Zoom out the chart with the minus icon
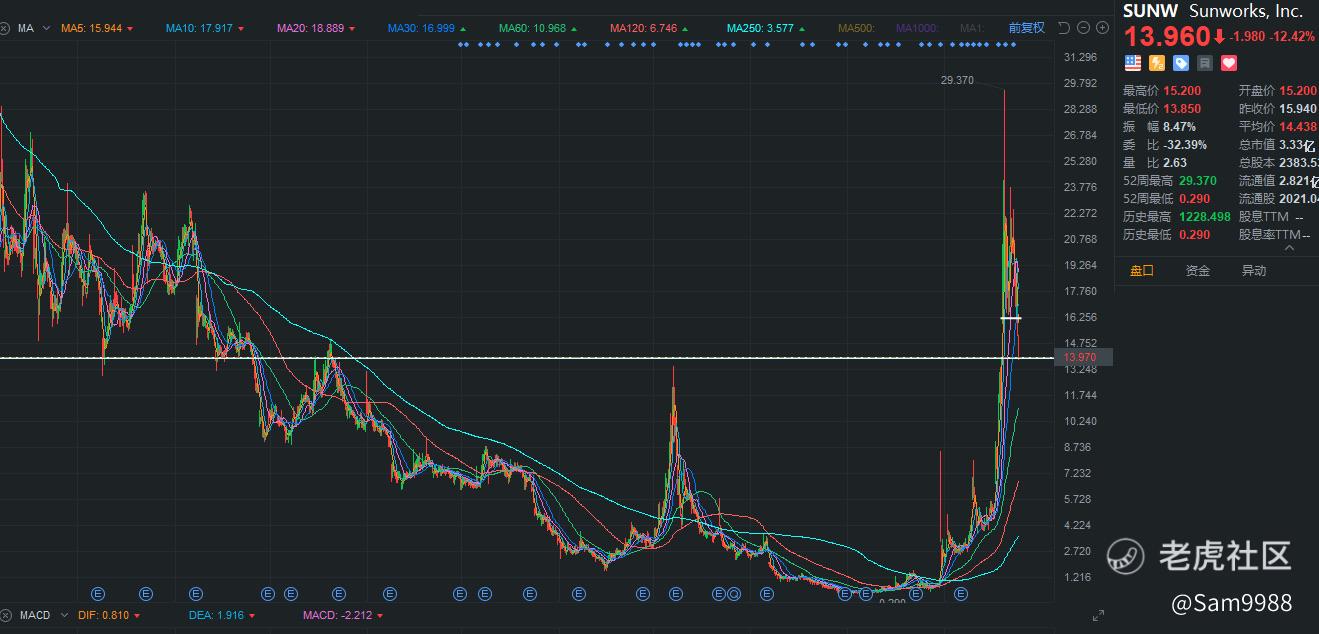 (1082, 28)
